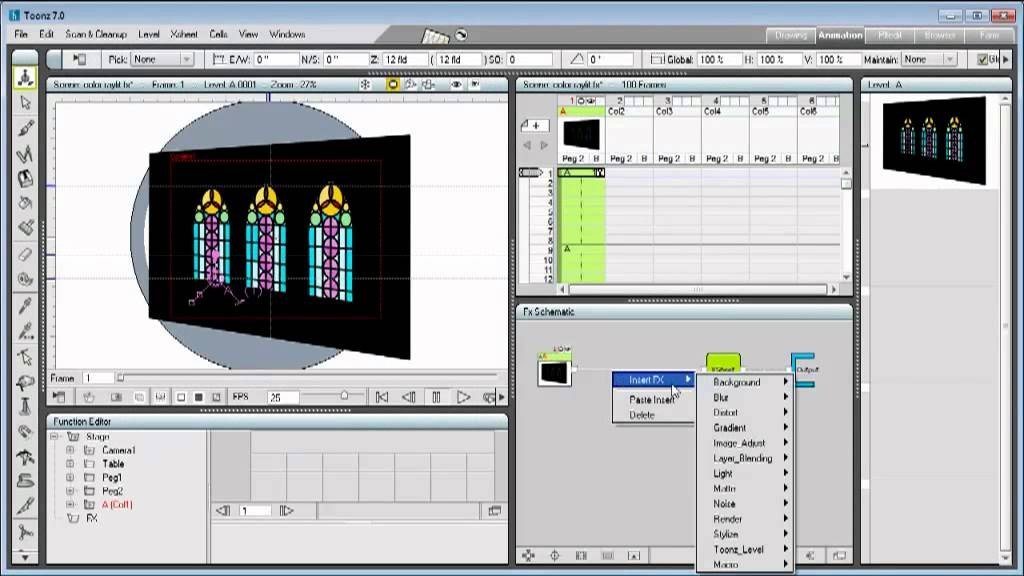Go to previous keyframe in Function Editor
This screenshot has height=576, width=1024.
pos(223,511)
